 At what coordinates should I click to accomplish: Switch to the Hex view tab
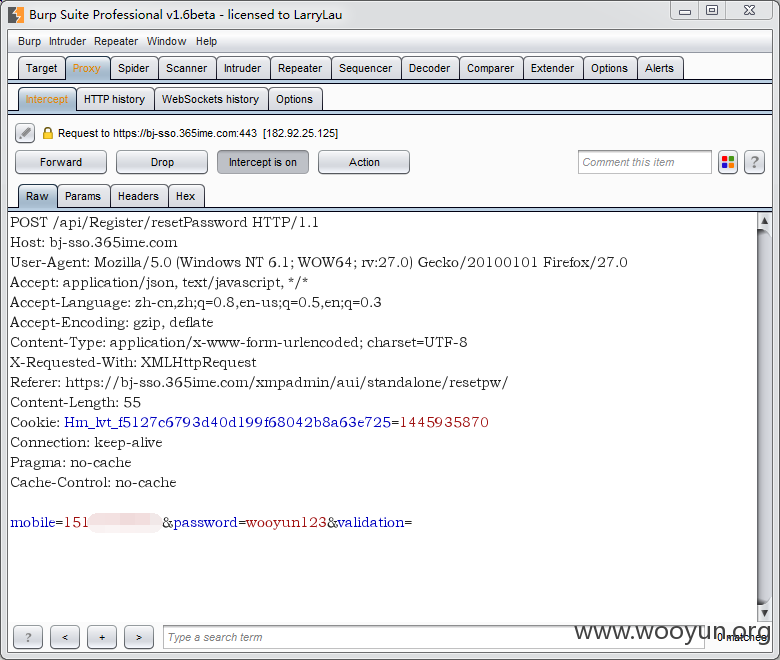pyautogui.click(x=186, y=196)
